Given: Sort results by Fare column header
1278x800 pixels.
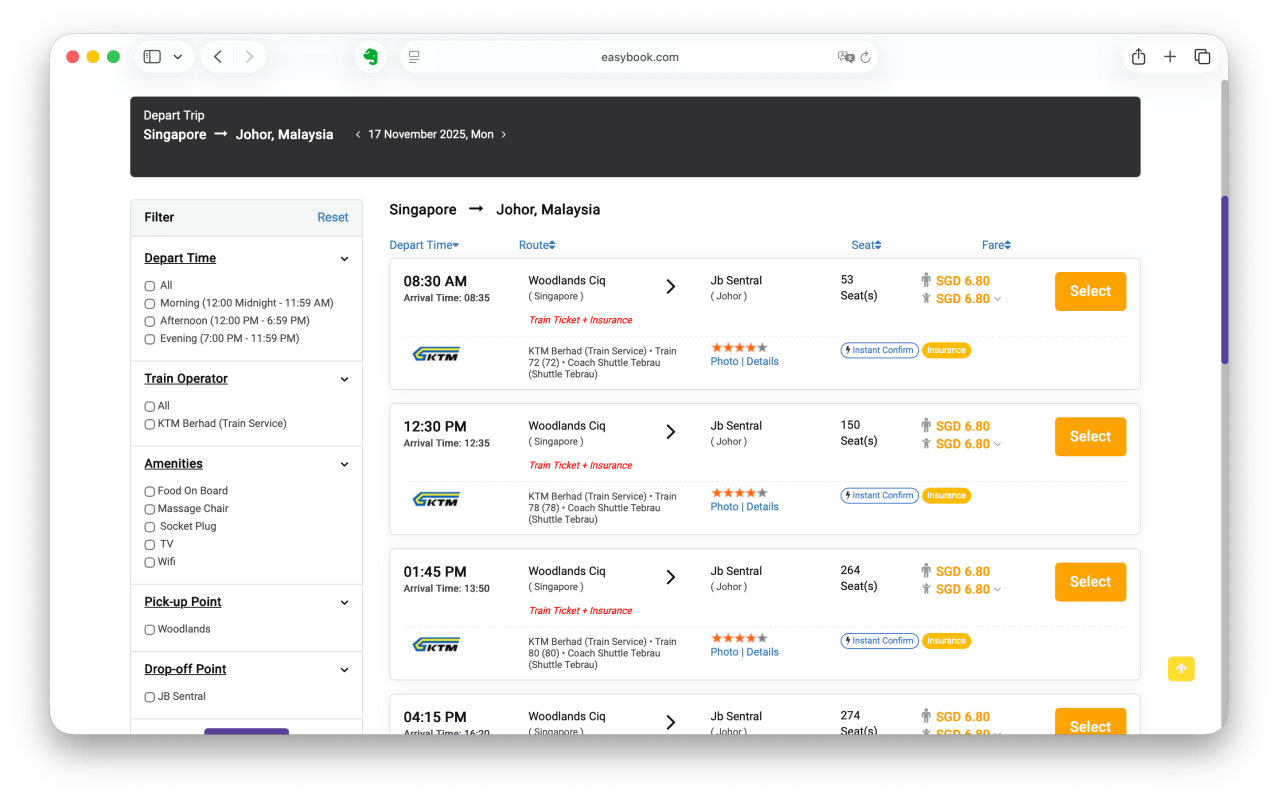Looking at the screenshot, I should pyautogui.click(x=995, y=245).
